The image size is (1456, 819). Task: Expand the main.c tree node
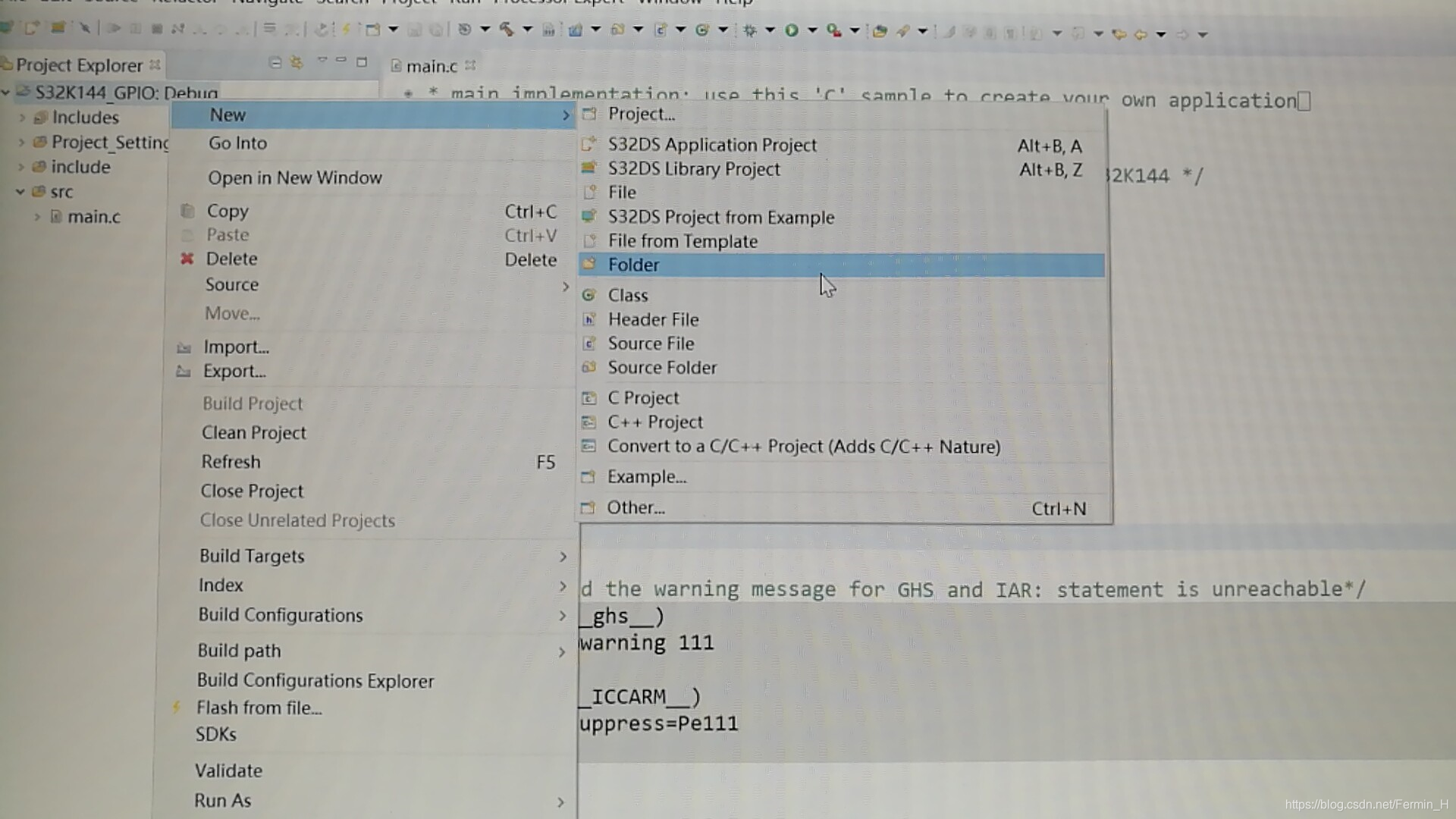coord(37,216)
